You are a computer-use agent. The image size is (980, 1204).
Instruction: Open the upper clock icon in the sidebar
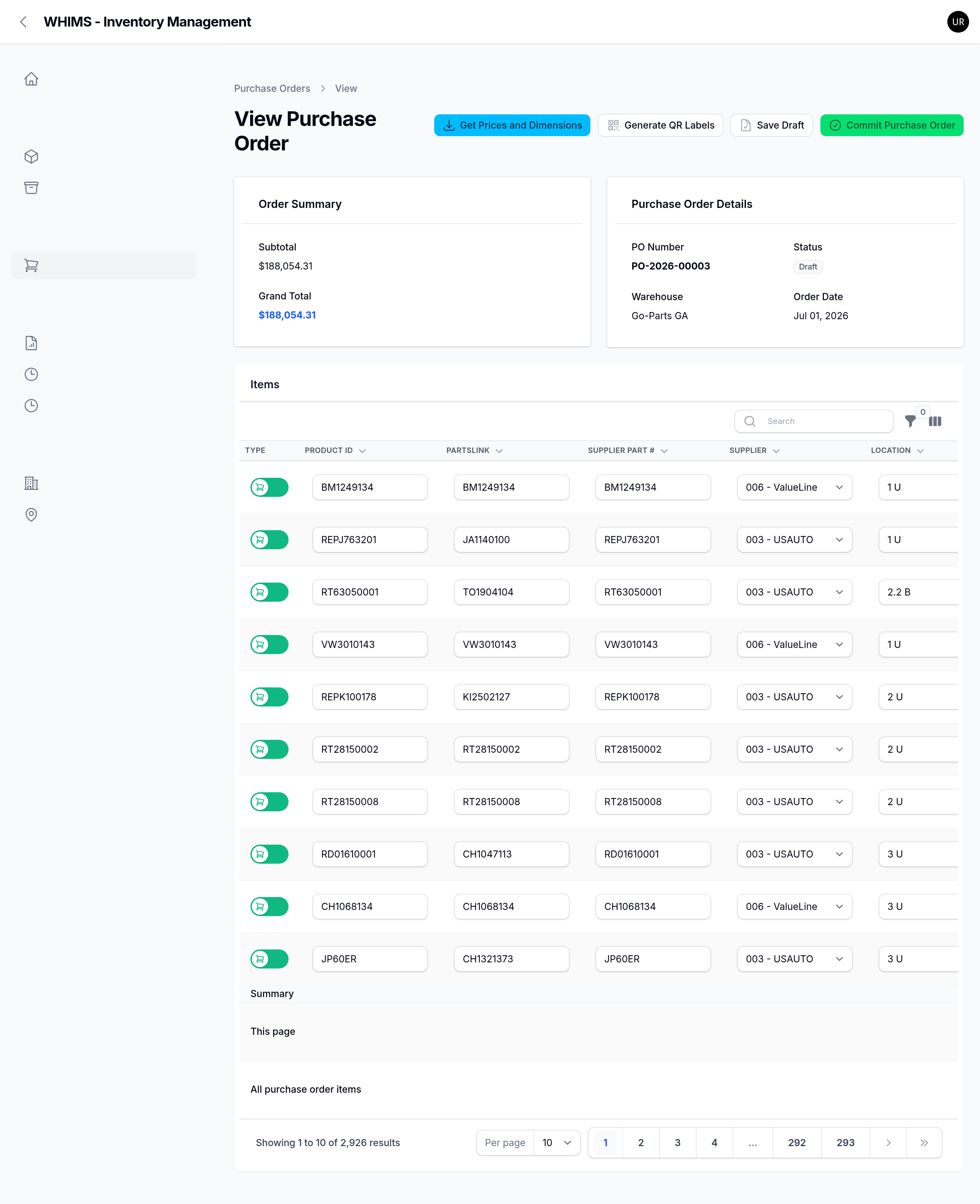(x=31, y=374)
